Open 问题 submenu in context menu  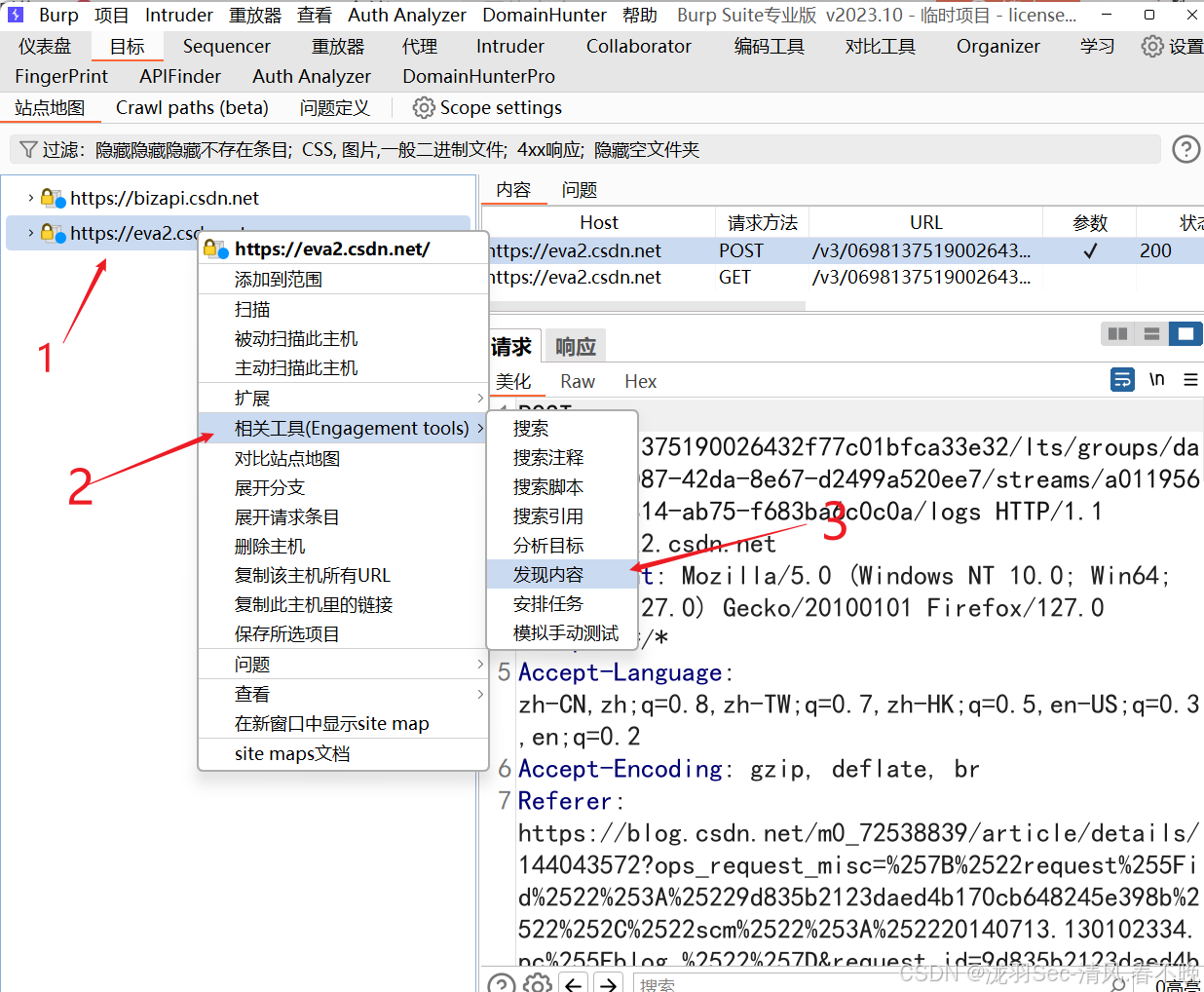[x=343, y=664]
